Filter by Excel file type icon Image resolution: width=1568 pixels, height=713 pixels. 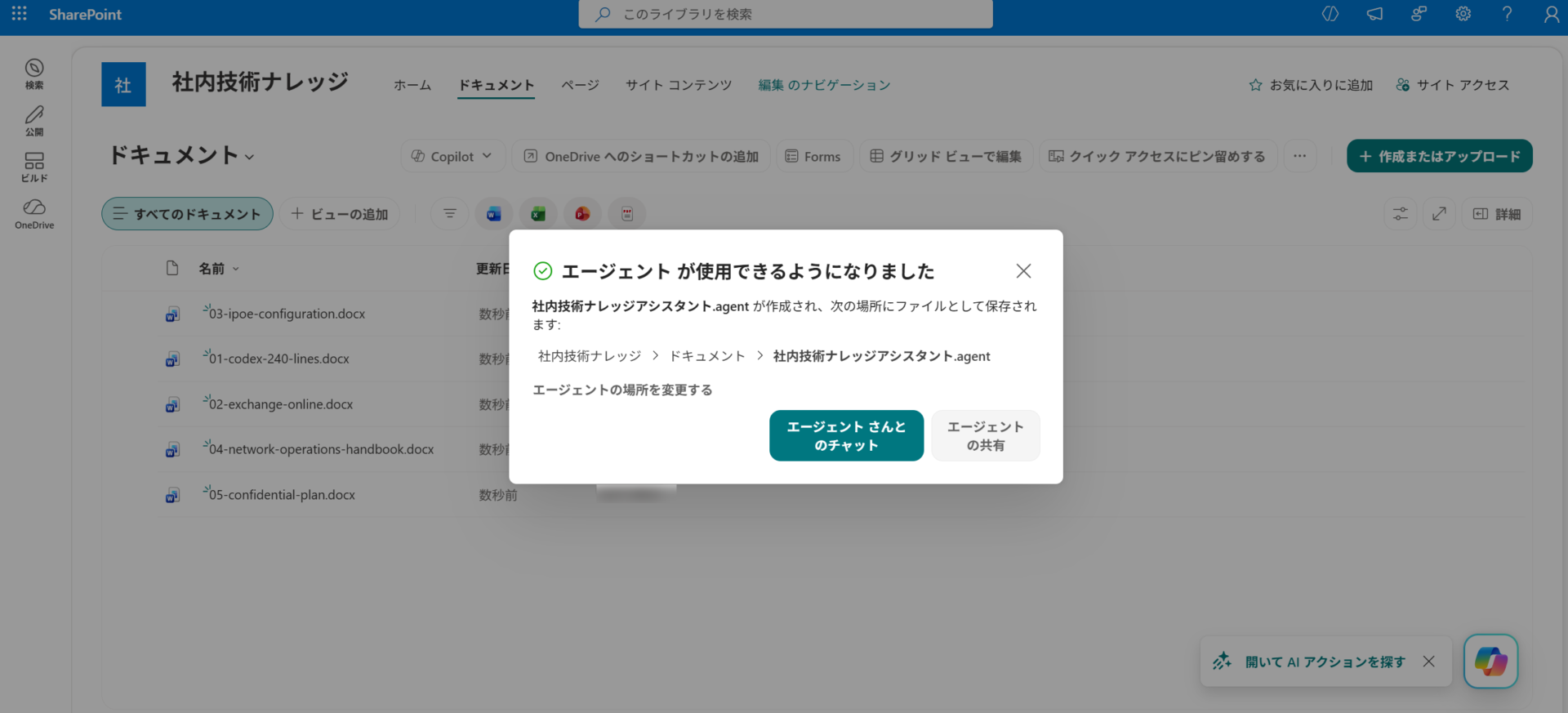537,214
